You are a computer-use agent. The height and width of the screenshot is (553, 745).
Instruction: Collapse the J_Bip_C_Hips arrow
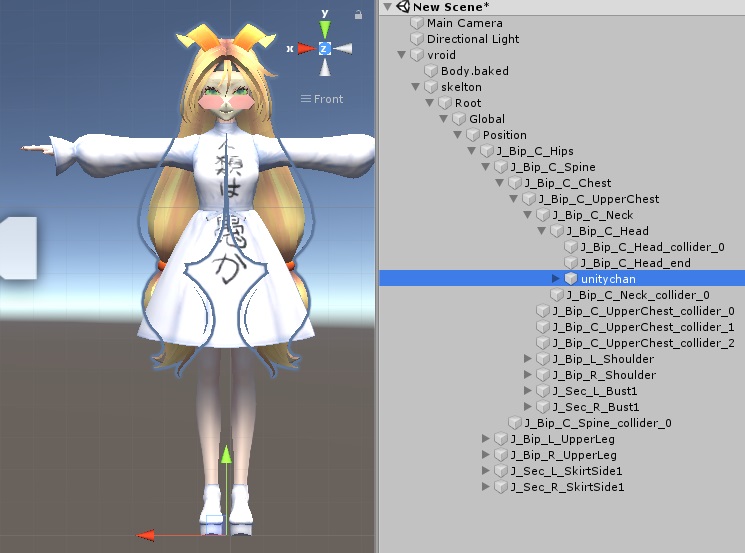(472, 151)
